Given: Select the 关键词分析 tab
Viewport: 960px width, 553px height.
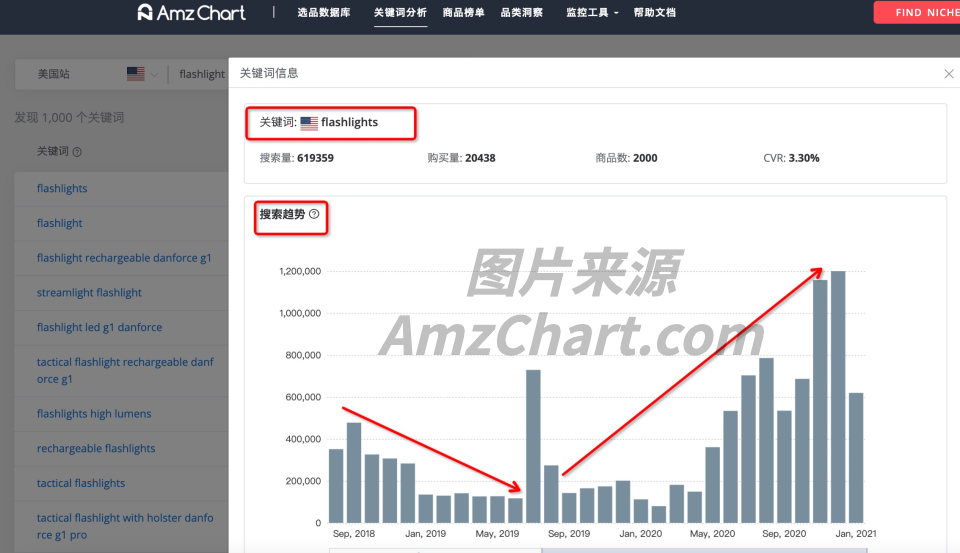Looking at the screenshot, I should (400, 12).
